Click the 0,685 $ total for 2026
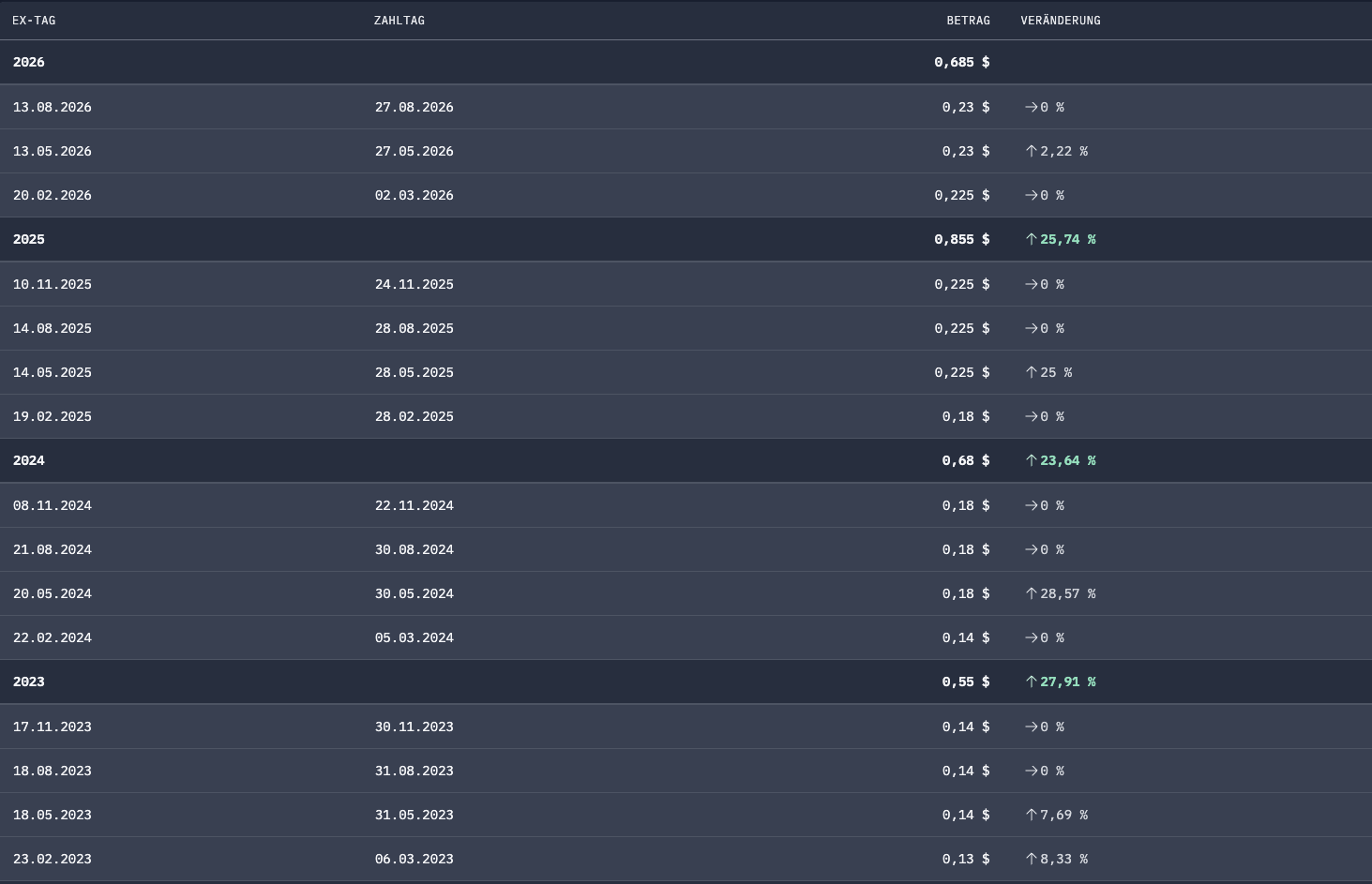Image resolution: width=1372 pixels, height=884 pixels. tap(962, 62)
